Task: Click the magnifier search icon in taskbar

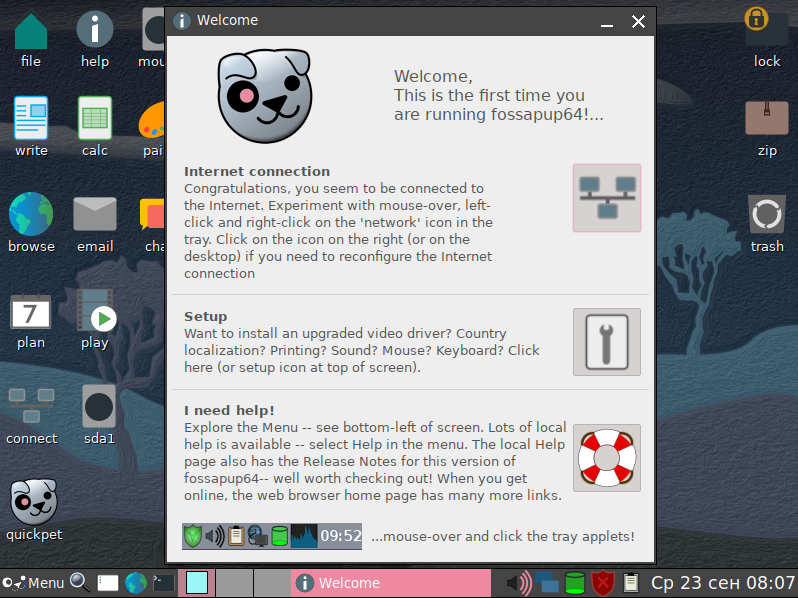Action: coord(80,582)
